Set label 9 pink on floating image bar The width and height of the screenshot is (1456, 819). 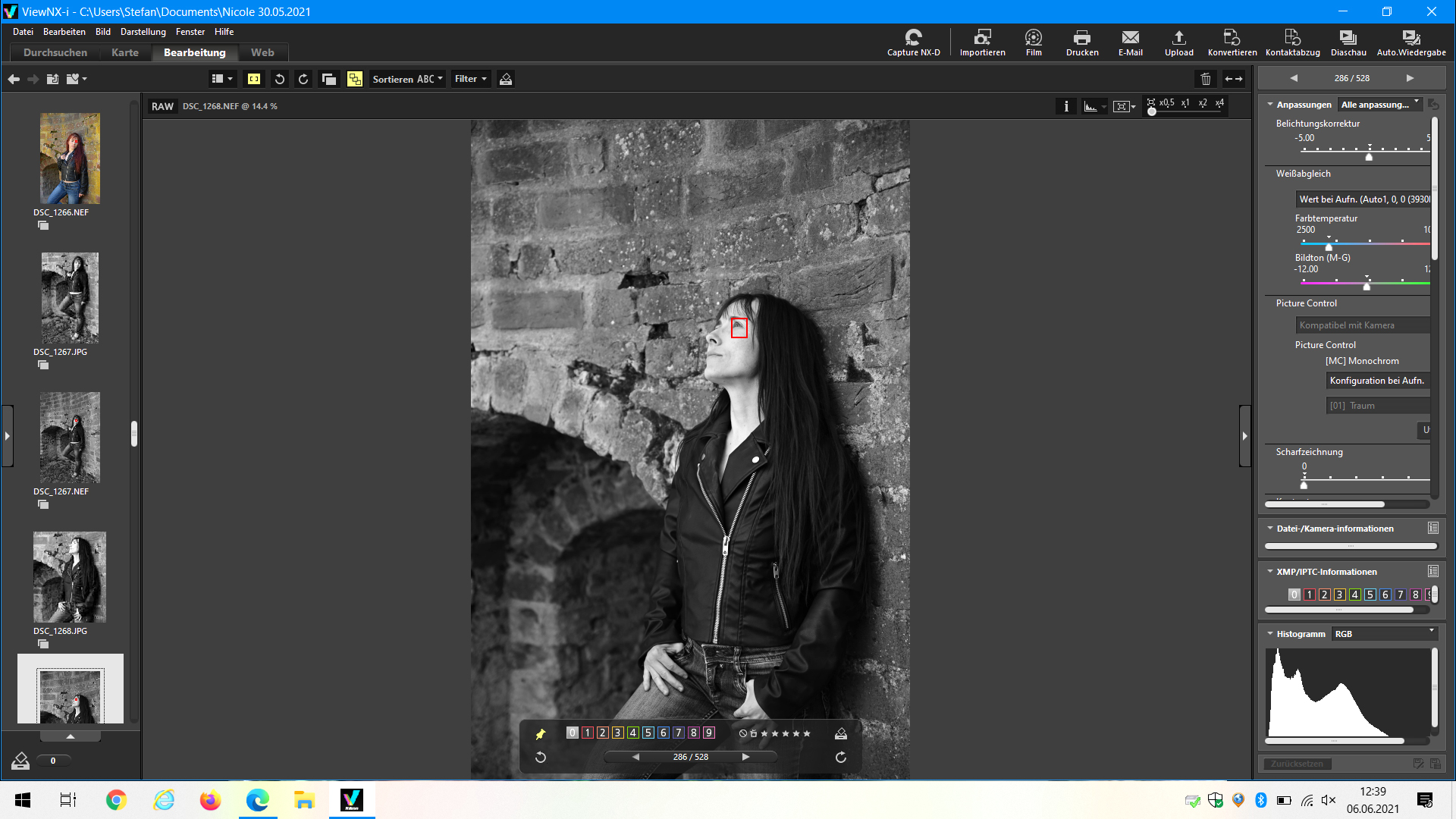709,733
